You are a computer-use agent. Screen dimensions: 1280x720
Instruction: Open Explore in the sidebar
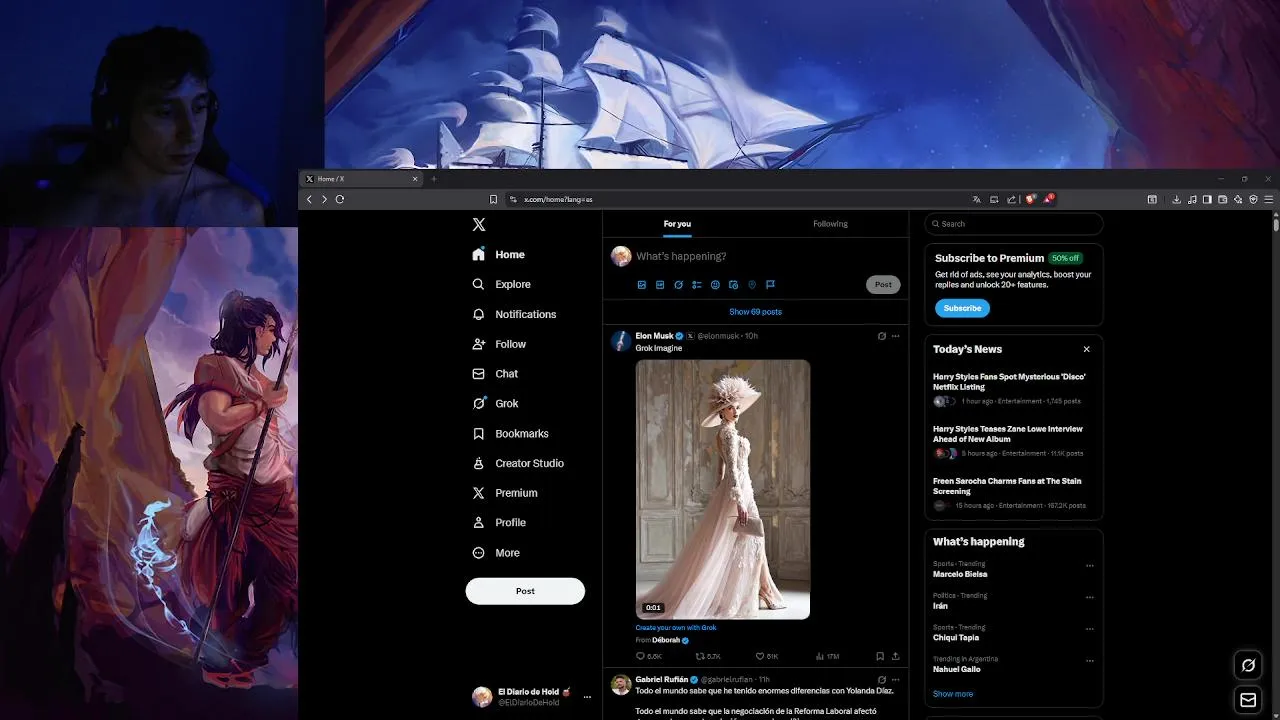pyautogui.click(x=502, y=284)
